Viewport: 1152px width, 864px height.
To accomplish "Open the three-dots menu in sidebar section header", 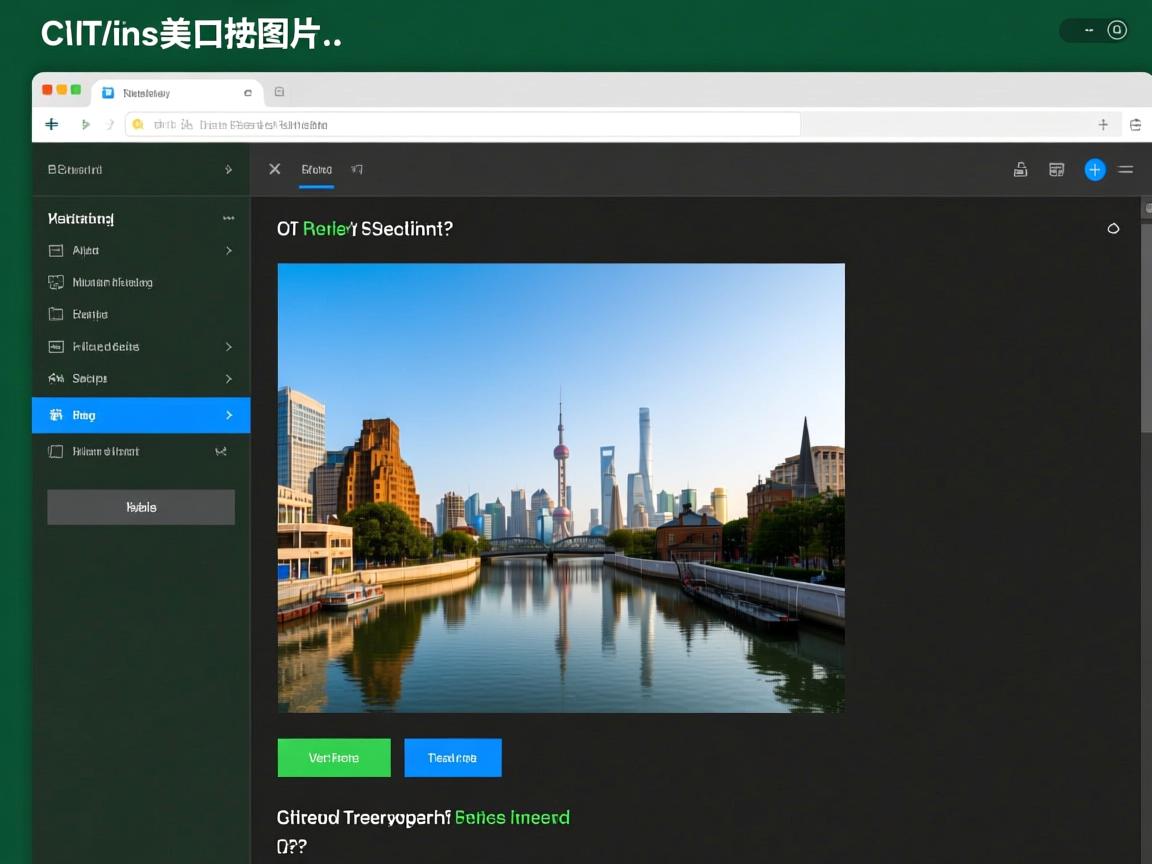I will 228,218.
